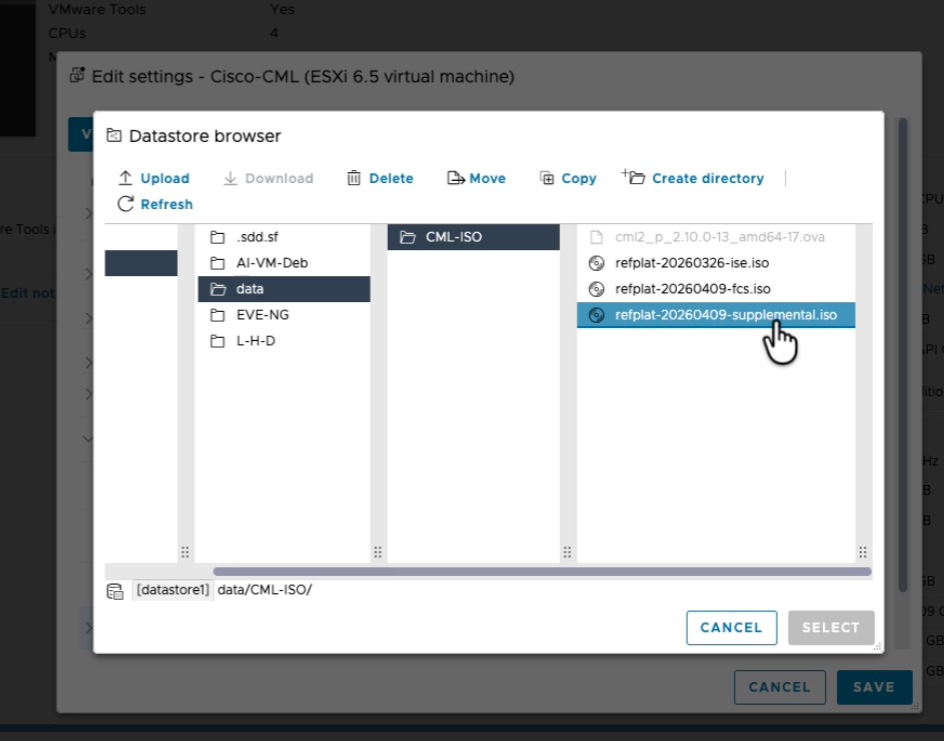Click the Delete trash can icon
944x741 pixels.
[x=354, y=178]
